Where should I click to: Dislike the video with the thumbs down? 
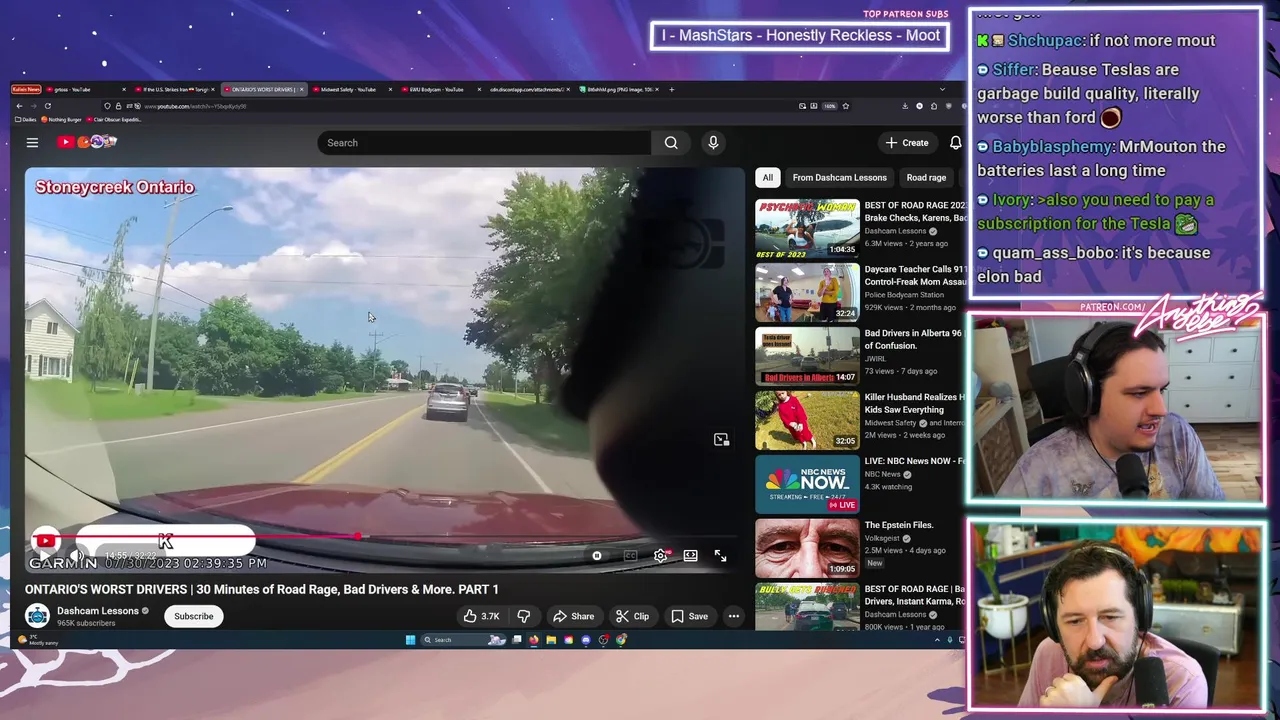coord(523,616)
